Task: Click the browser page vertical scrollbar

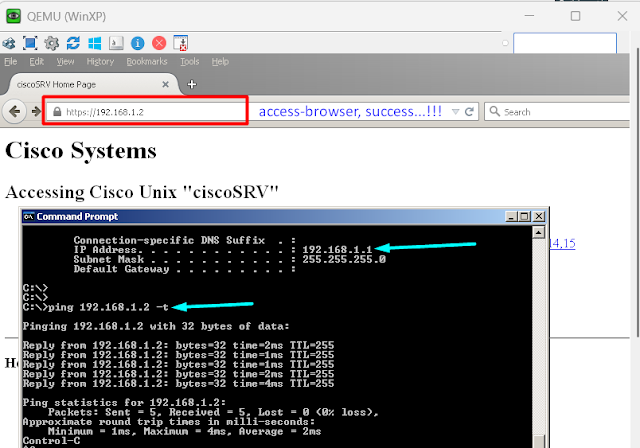Action: point(637,192)
